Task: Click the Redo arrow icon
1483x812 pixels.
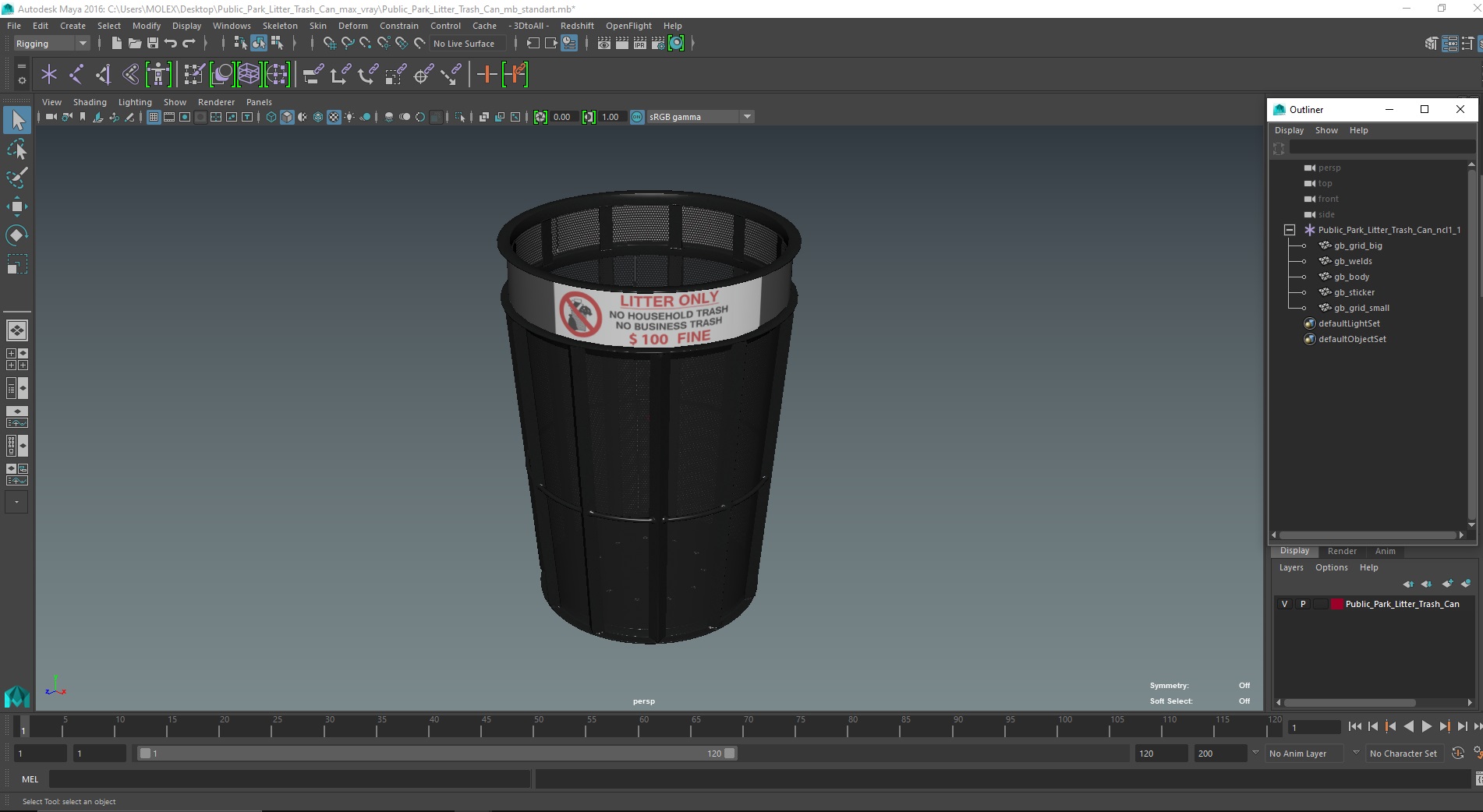Action: click(x=189, y=44)
